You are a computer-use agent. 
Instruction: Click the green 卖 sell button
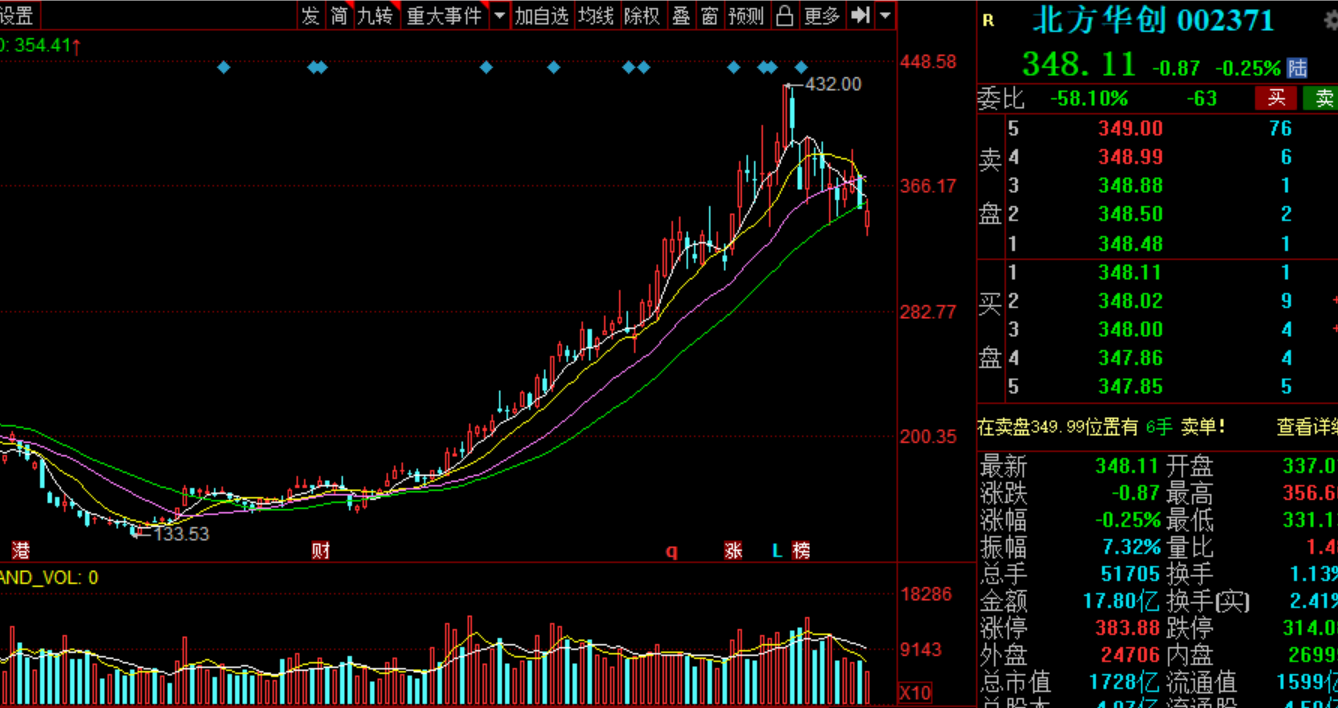(1320, 98)
